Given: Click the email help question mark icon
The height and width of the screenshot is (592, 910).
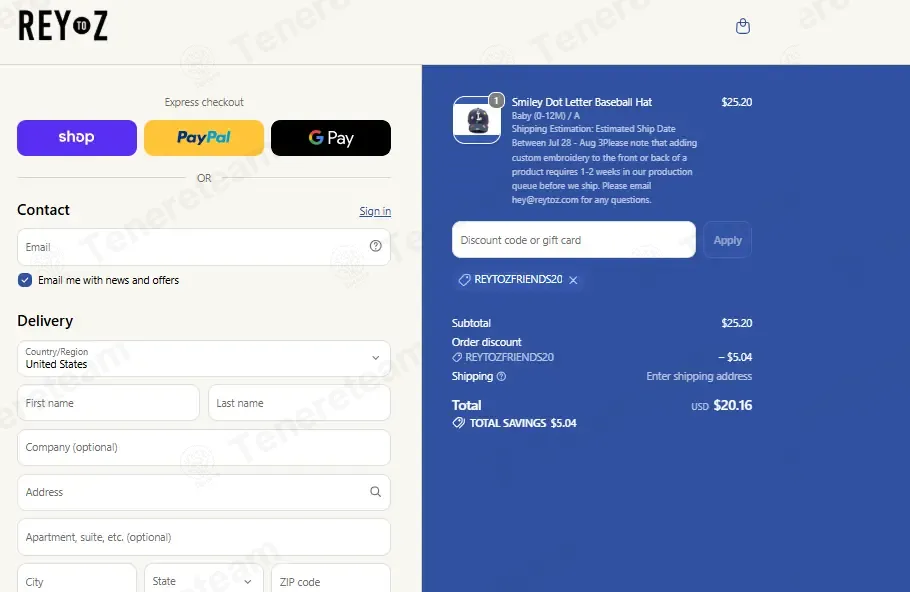Looking at the screenshot, I should click(375, 246).
